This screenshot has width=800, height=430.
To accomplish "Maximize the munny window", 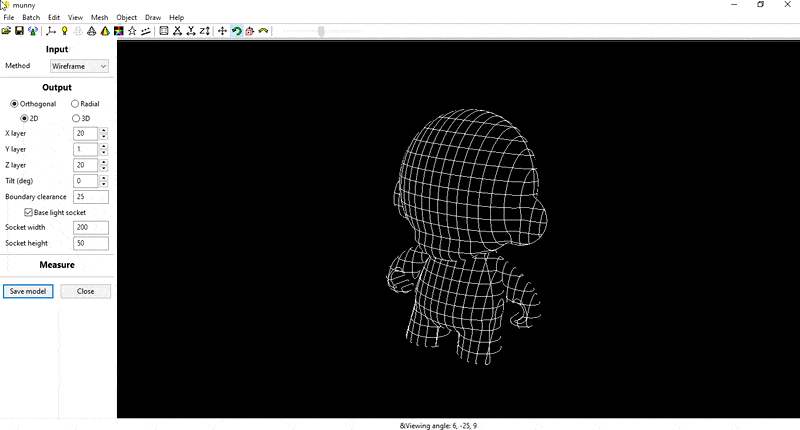I will pos(761,5).
